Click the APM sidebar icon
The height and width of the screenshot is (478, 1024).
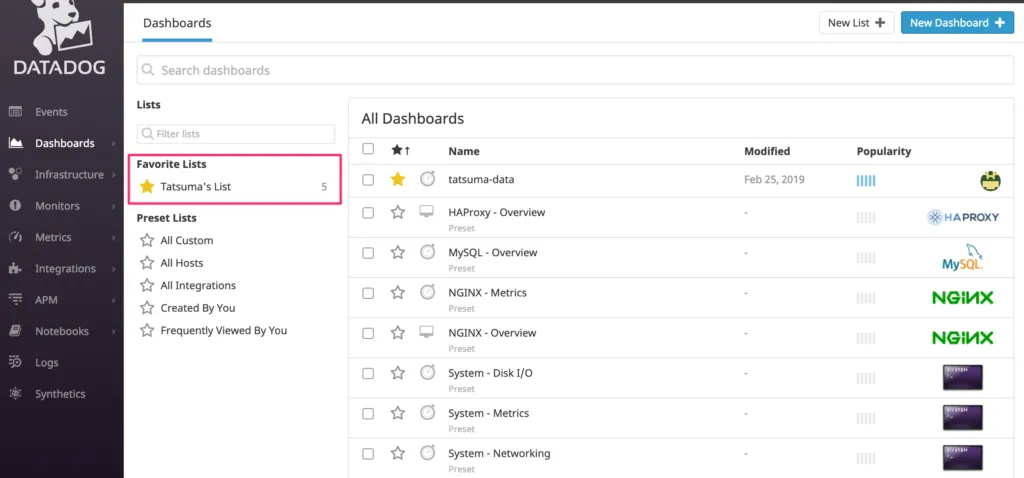[x=15, y=300]
